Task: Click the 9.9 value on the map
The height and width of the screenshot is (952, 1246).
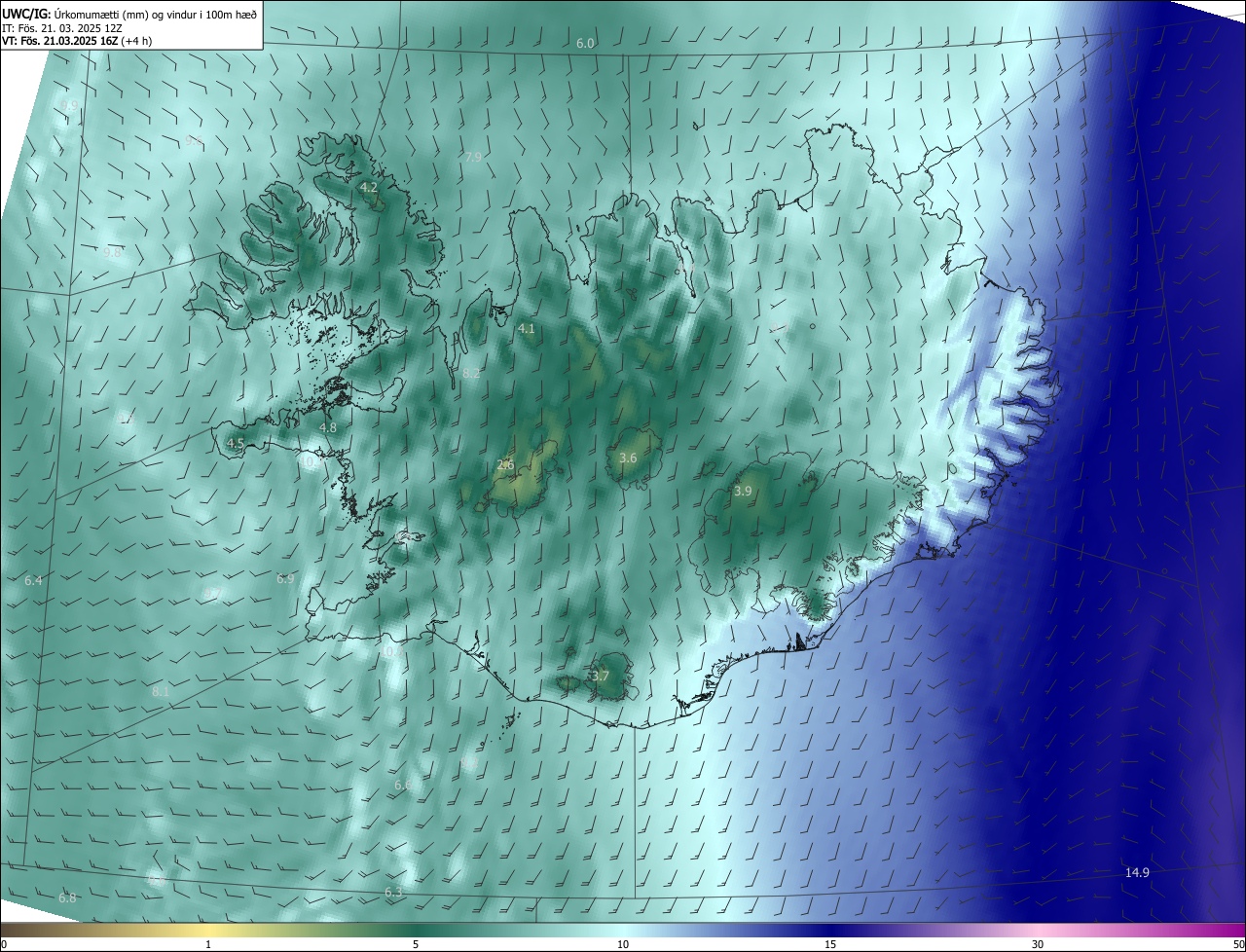Action: pyautogui.click(x=69, y=106)
